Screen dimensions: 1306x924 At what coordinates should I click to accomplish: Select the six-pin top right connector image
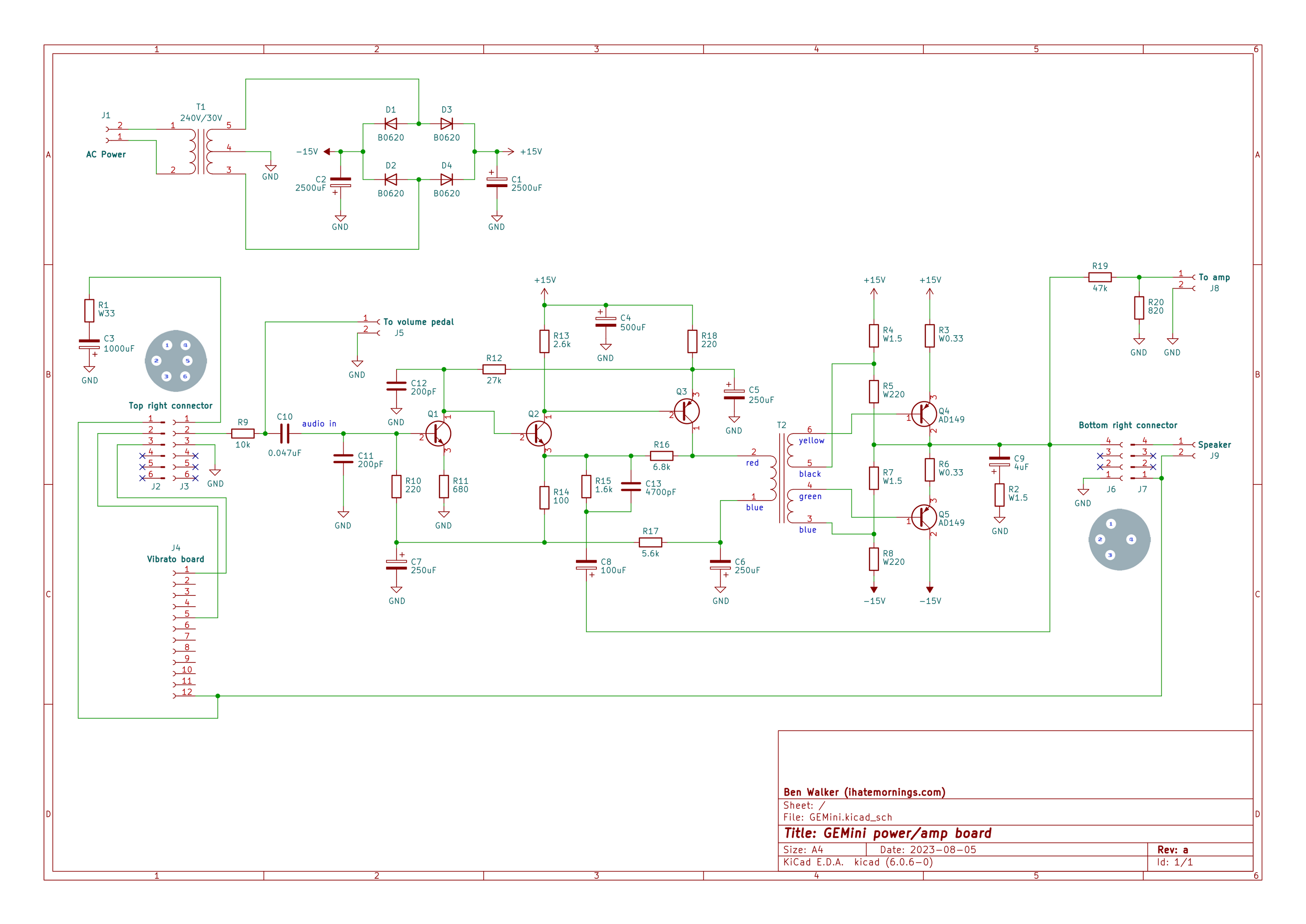tap(176, 361)
